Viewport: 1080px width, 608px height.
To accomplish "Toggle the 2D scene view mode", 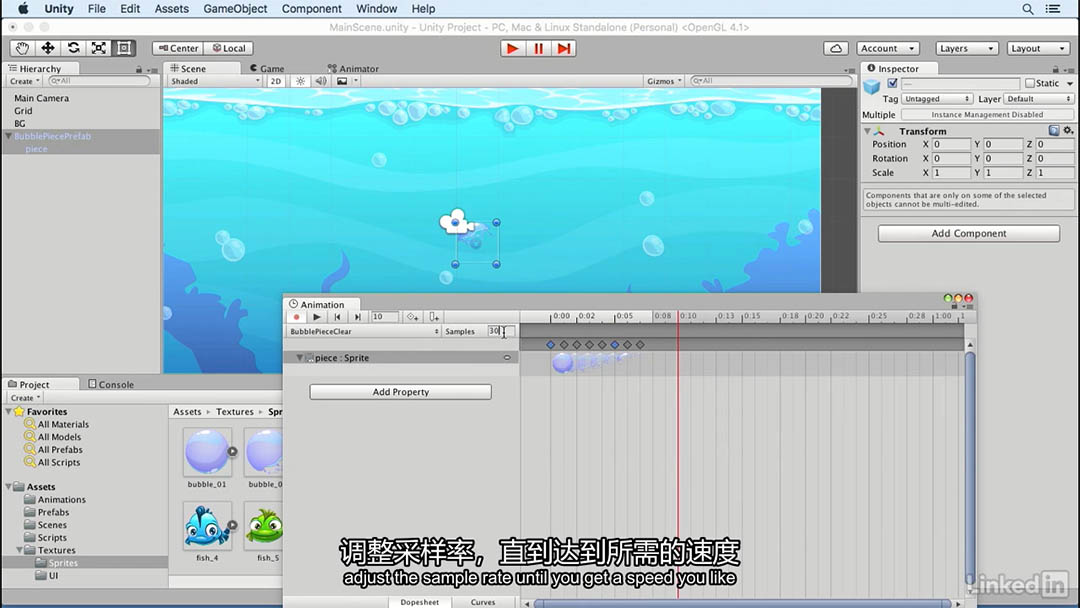I will coord(276,81).
